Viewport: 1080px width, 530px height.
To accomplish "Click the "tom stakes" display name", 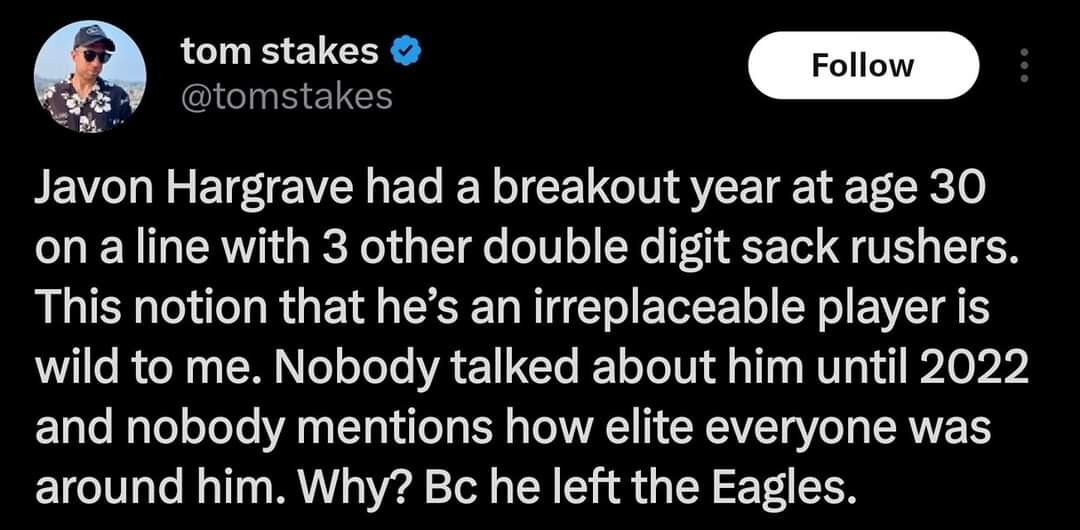I will (x=280, y=52).
